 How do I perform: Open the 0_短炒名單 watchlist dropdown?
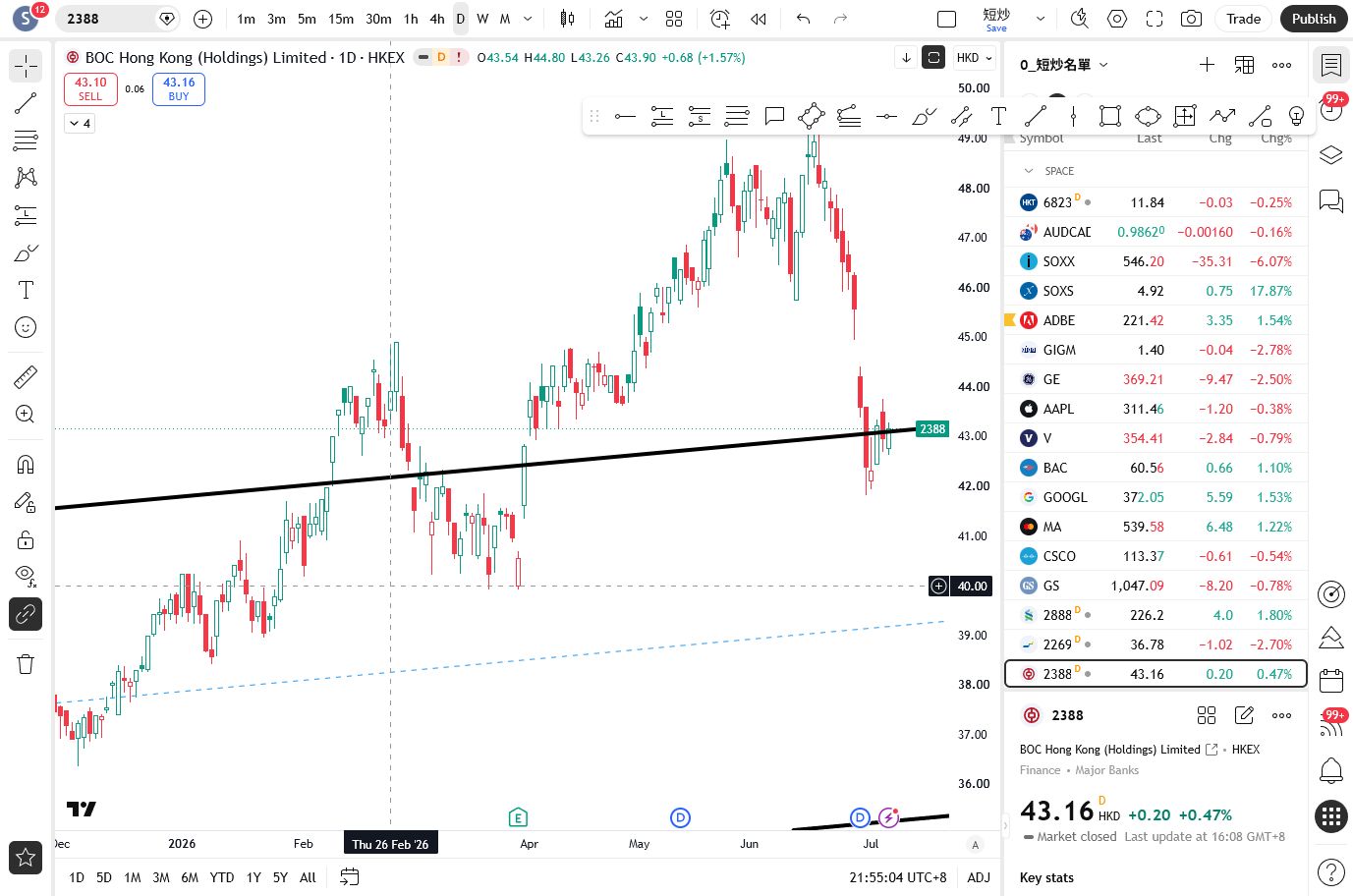click(x=1064, y=65)
